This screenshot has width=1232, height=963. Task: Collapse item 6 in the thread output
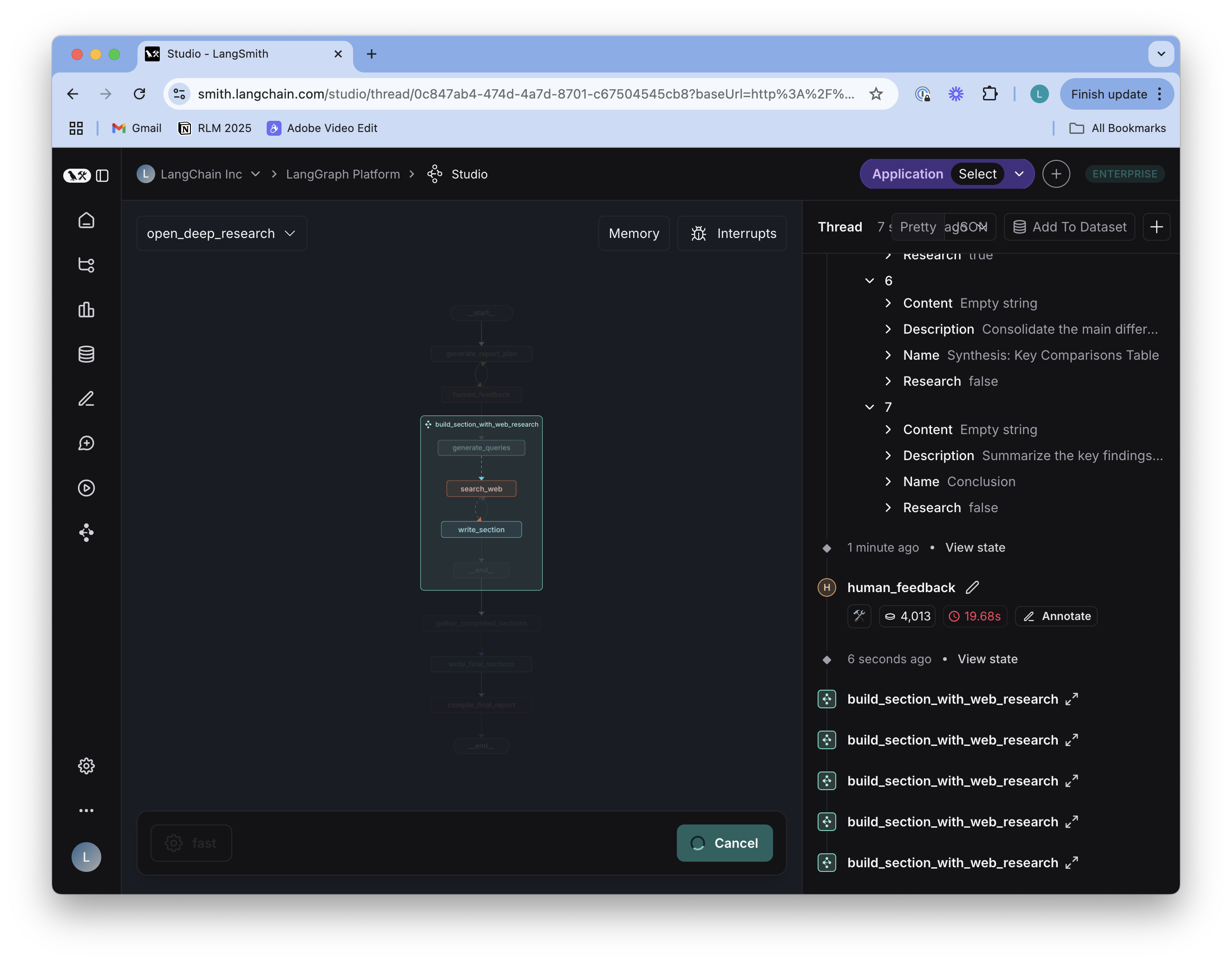click(869, 281)
